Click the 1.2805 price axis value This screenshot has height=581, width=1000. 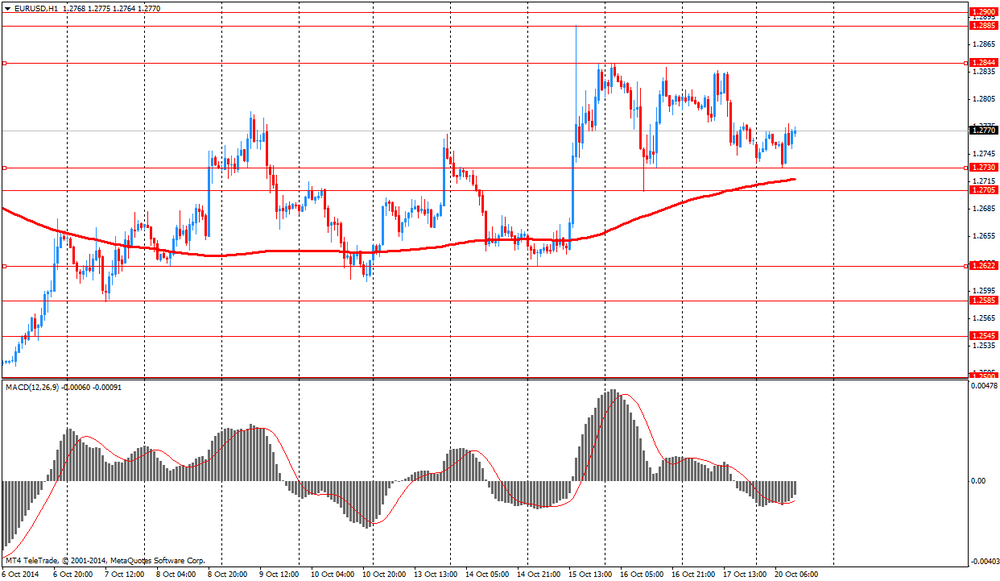point(985,99)
